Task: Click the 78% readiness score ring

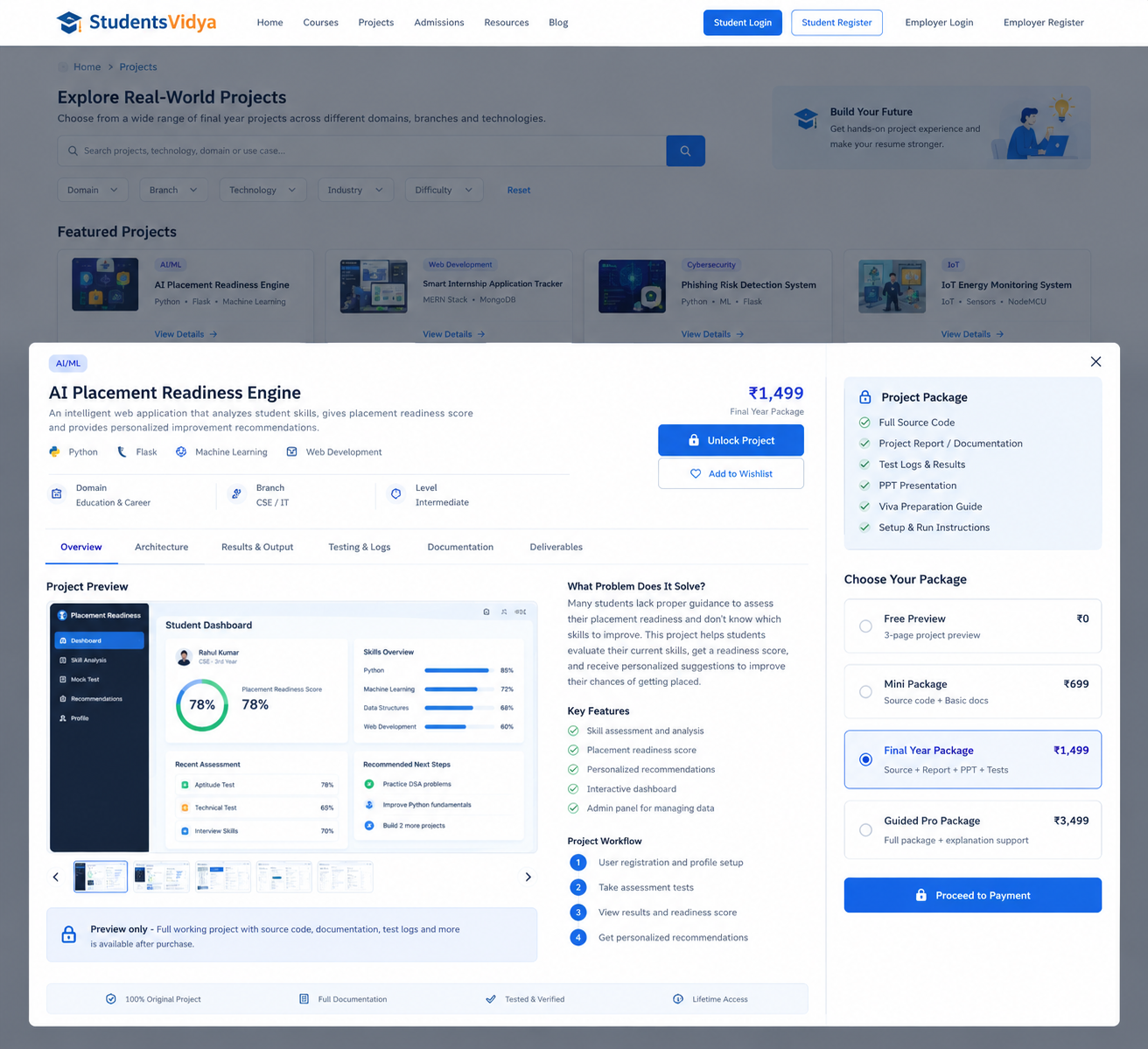Action: (x=202, y=705)
